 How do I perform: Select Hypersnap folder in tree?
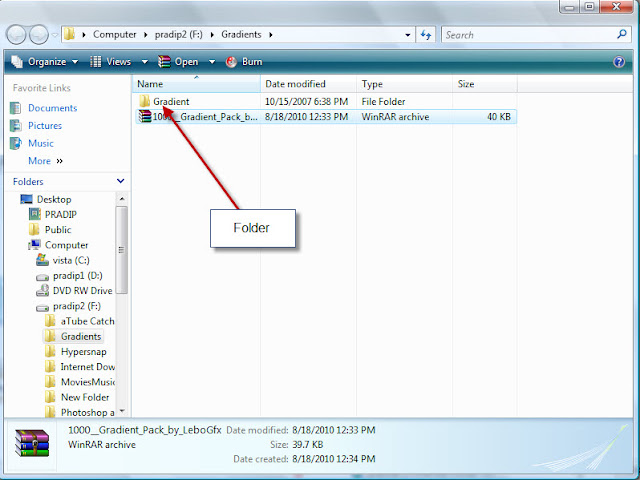pyautogui.click(x=84, y=352)
